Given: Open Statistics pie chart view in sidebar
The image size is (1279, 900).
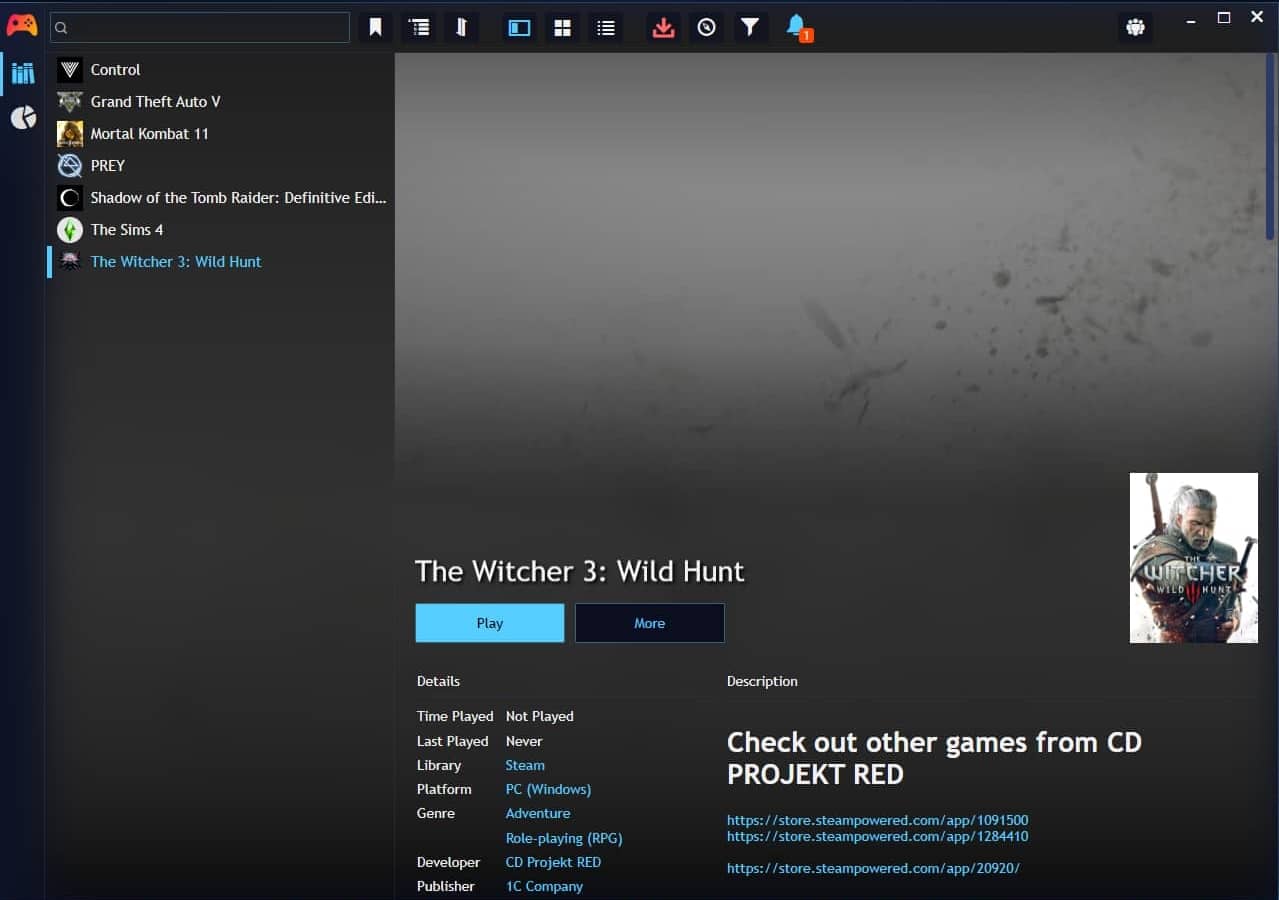Looking at the screenshot, I should [23, 118].
